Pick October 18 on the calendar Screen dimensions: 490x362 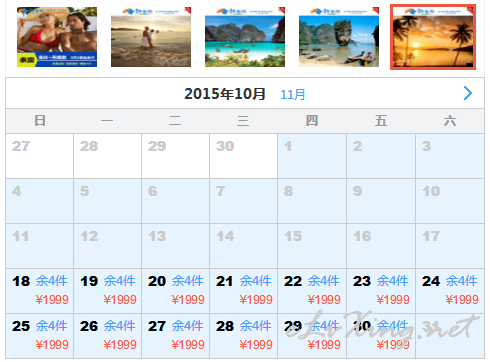40,291
